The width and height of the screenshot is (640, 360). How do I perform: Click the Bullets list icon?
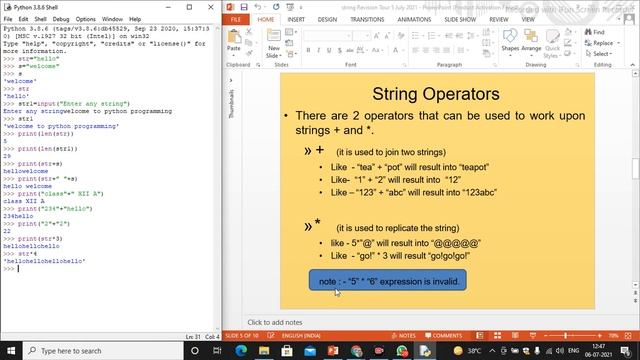(417, 36)
